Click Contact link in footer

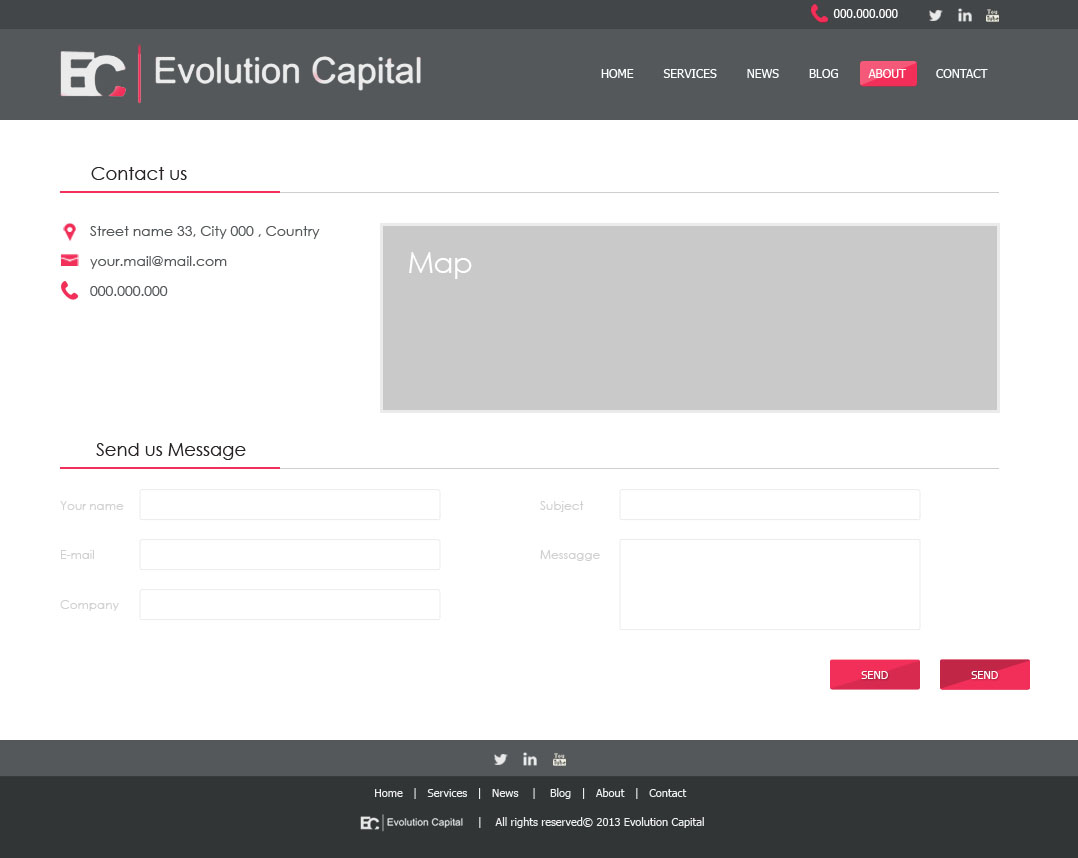(668, 793)
